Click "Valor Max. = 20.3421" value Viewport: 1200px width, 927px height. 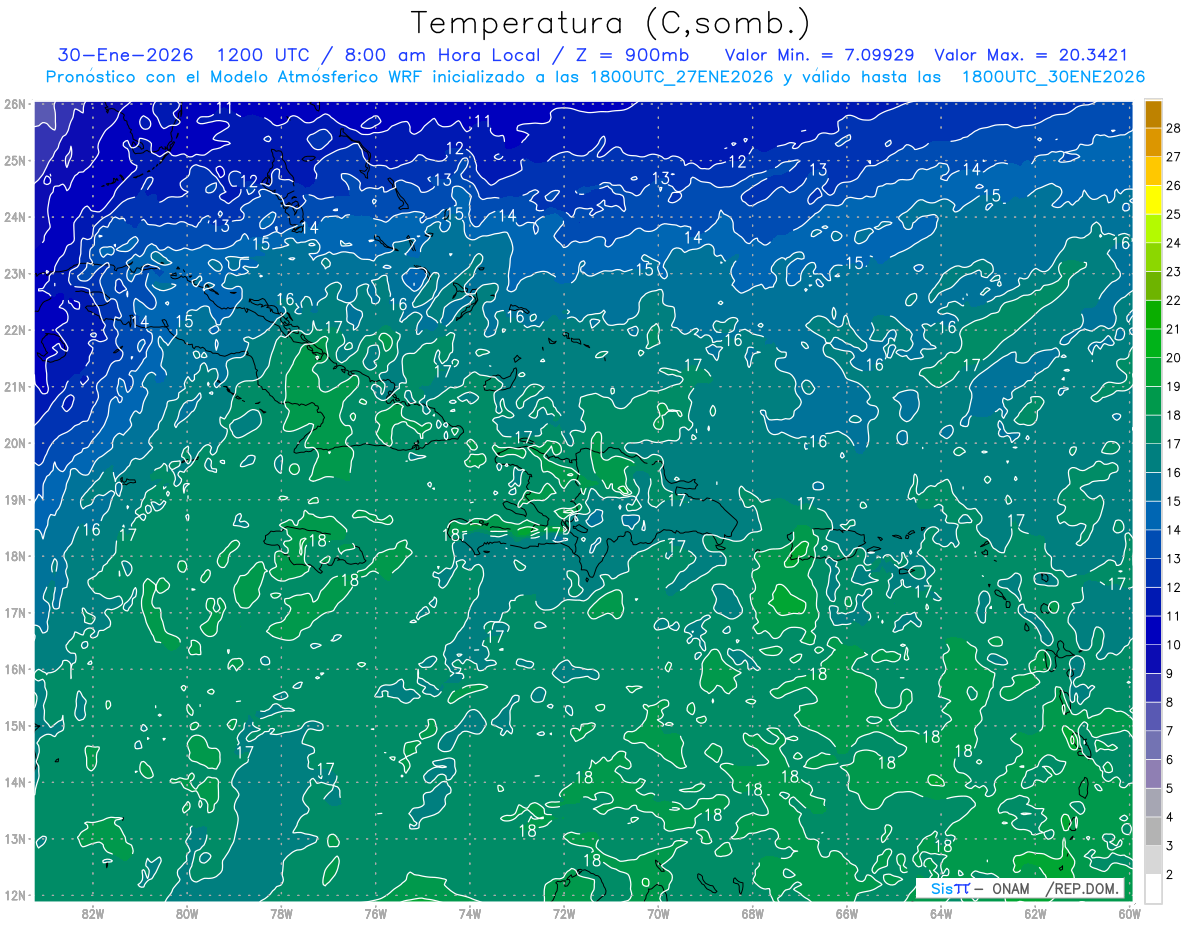tap(1030, 56)
